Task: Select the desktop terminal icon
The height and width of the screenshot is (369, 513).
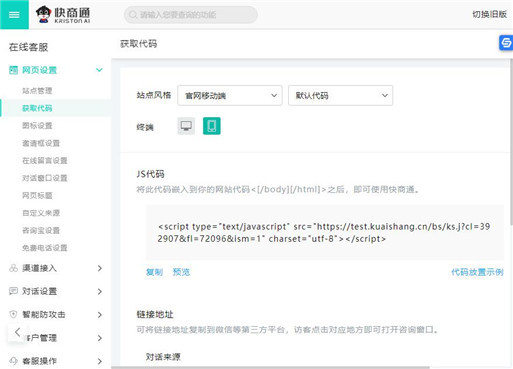Action: click(x=186, y=126)
